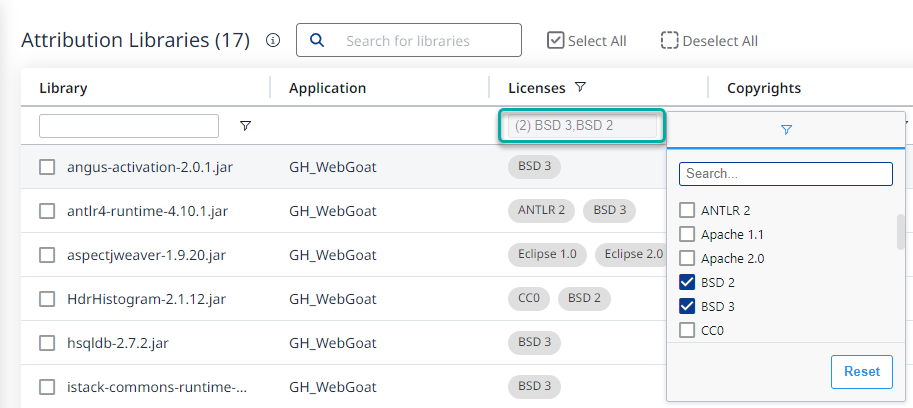Select the angus-activation-2.0.1.jar row checkbox
This screenshot has height=408, width=913.
47,167
